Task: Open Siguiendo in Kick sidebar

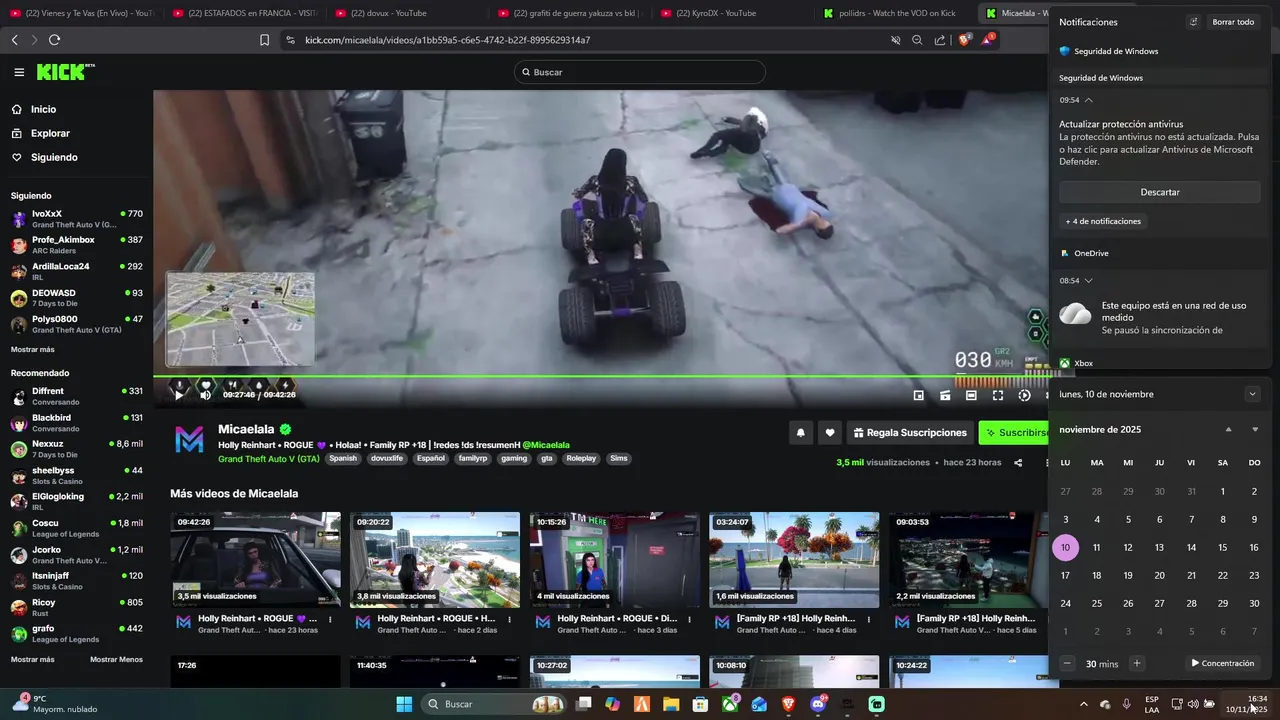Action: tap(54, 157)
